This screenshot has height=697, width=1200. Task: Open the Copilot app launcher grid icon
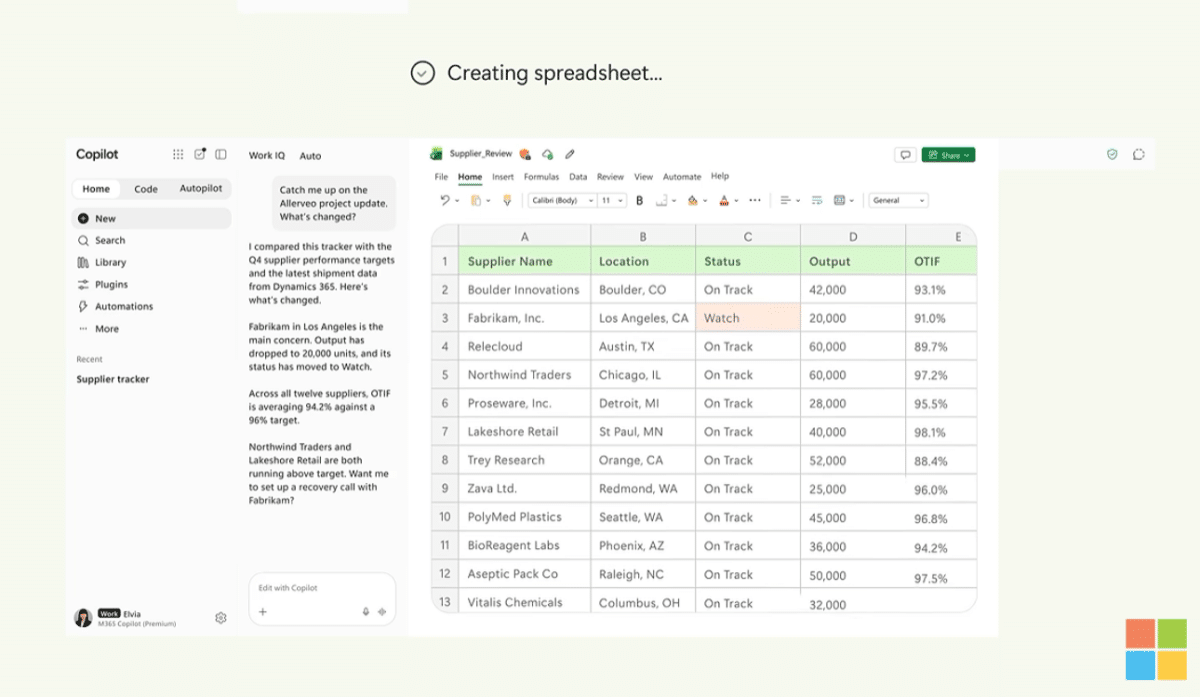pyautogui.click(x=178, y=154)
